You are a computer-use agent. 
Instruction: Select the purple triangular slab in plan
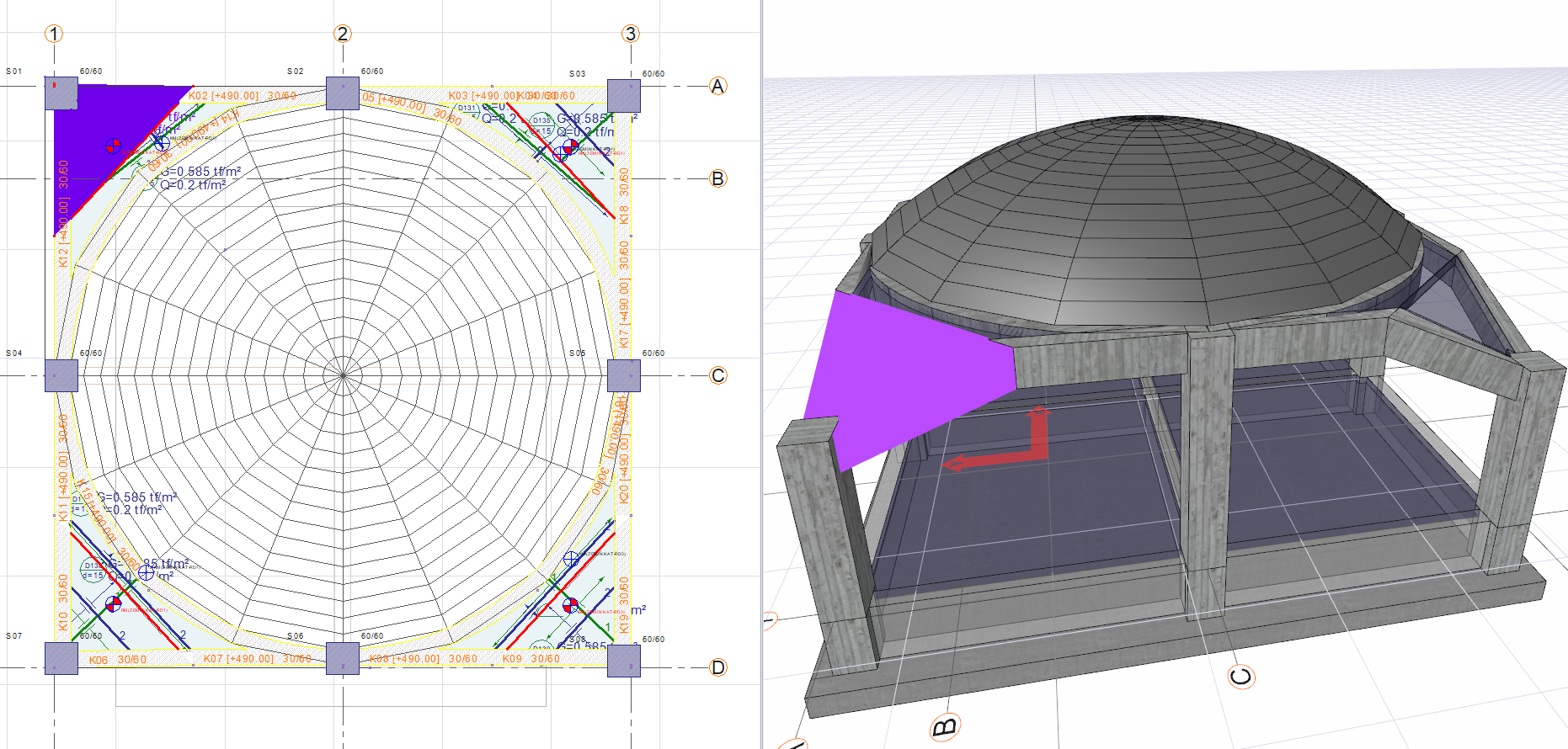pos(97,135)
